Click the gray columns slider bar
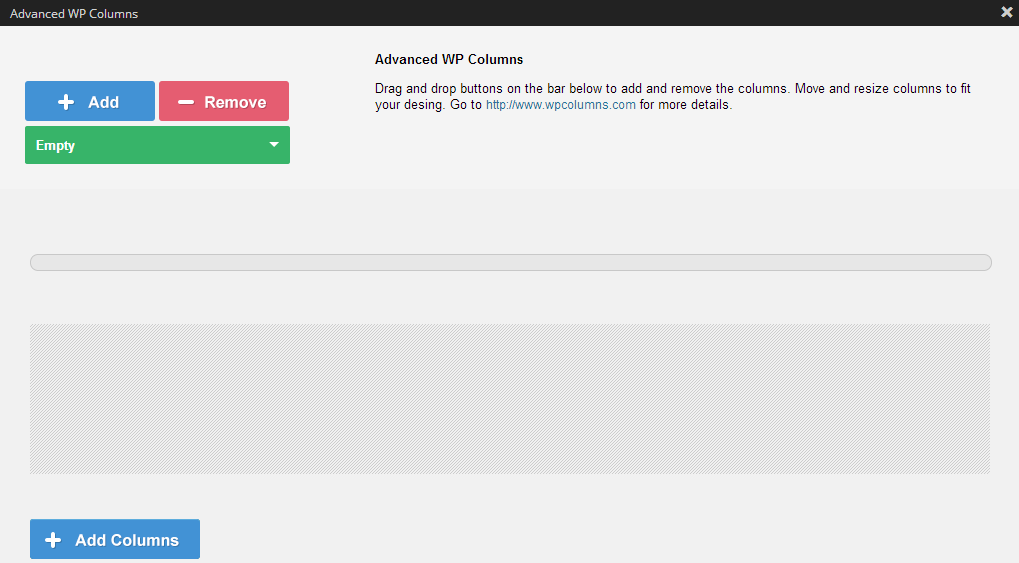The height and width of the screenshot is (563, 1019). point(511,263)
